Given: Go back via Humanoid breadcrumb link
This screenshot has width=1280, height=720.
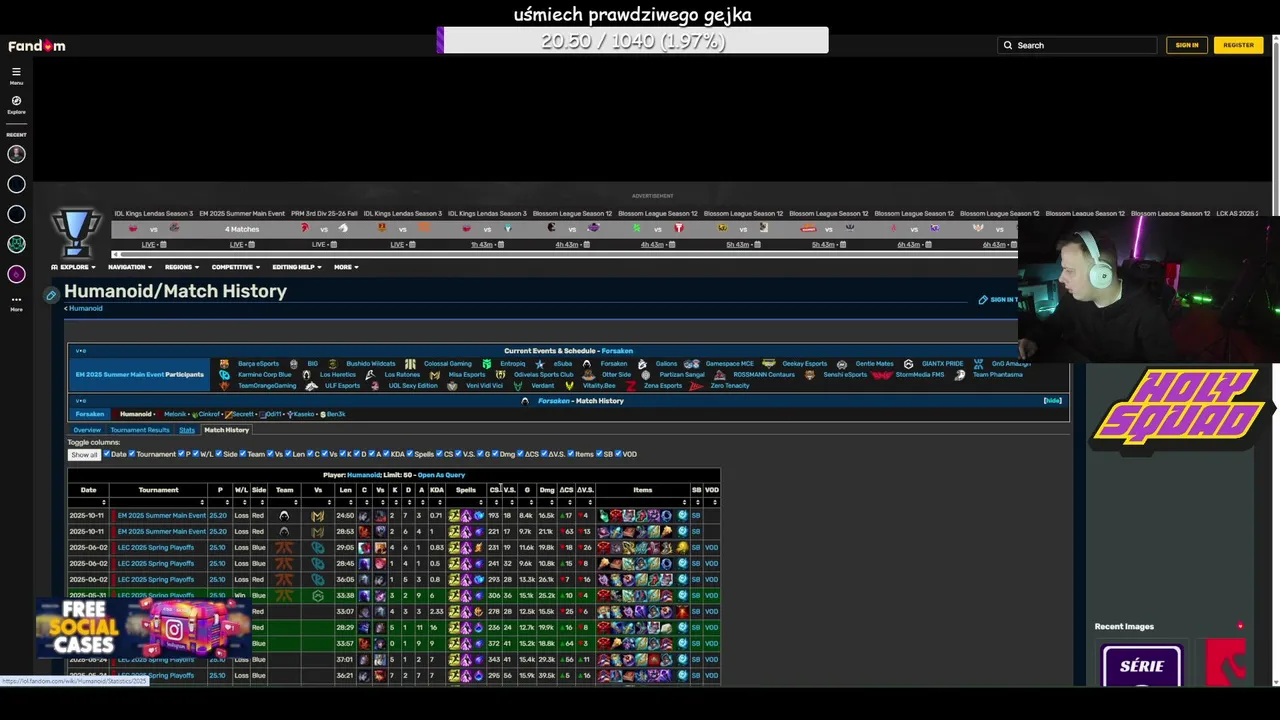Looking at the screenshot, I should click(86, 308).
